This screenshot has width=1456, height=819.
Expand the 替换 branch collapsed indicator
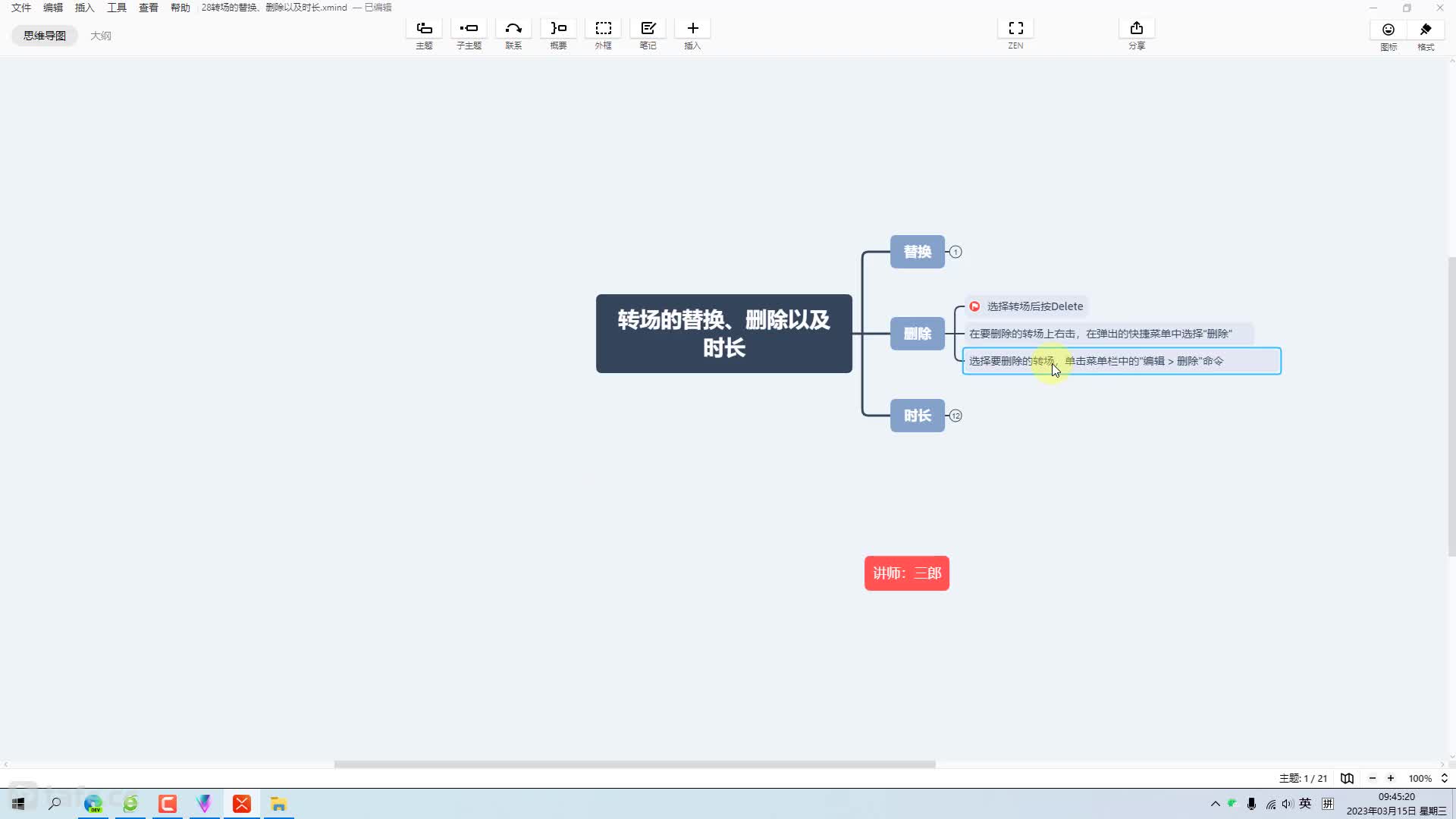[955, 252]
